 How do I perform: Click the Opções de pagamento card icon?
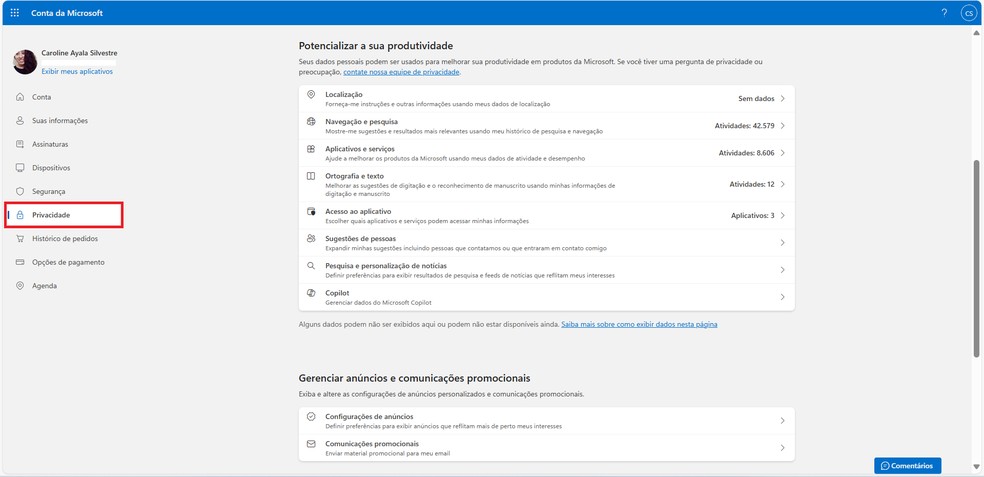(19, 262)
